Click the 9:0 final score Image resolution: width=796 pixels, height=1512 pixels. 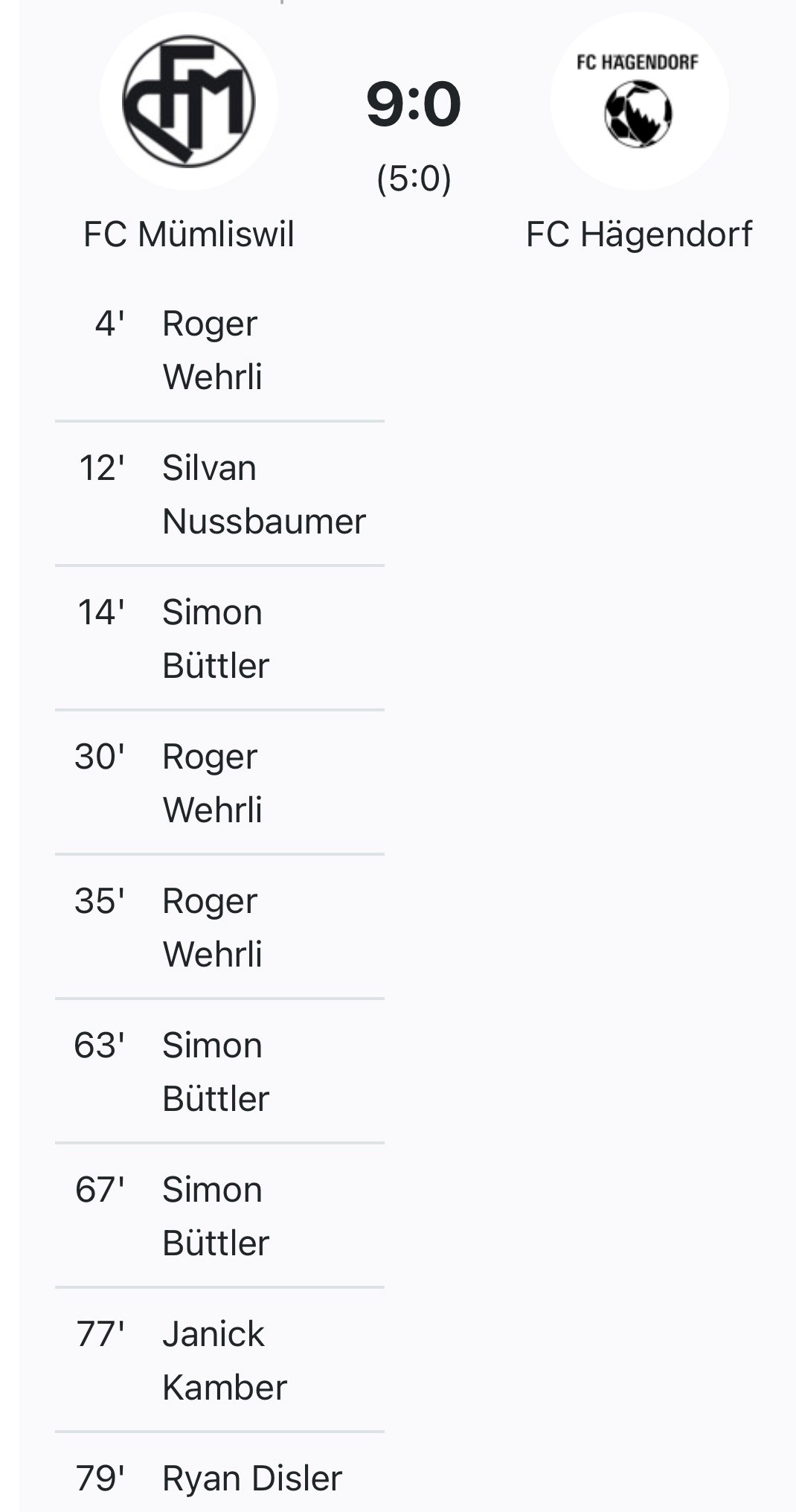[414, 104]
